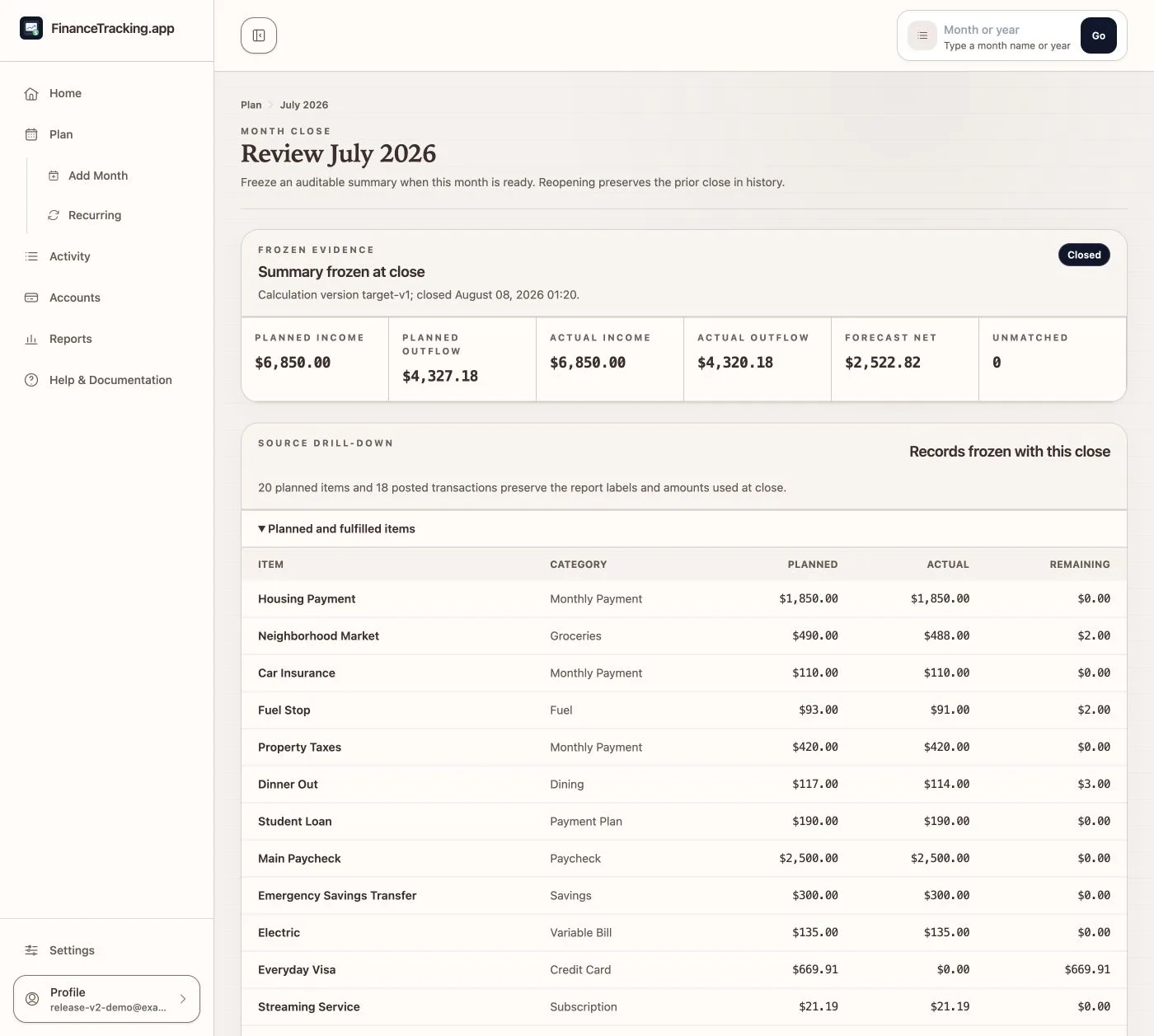Click the Plan calendar icon
This screenshot has width=1154, height=1036.
tap(31, 134)
